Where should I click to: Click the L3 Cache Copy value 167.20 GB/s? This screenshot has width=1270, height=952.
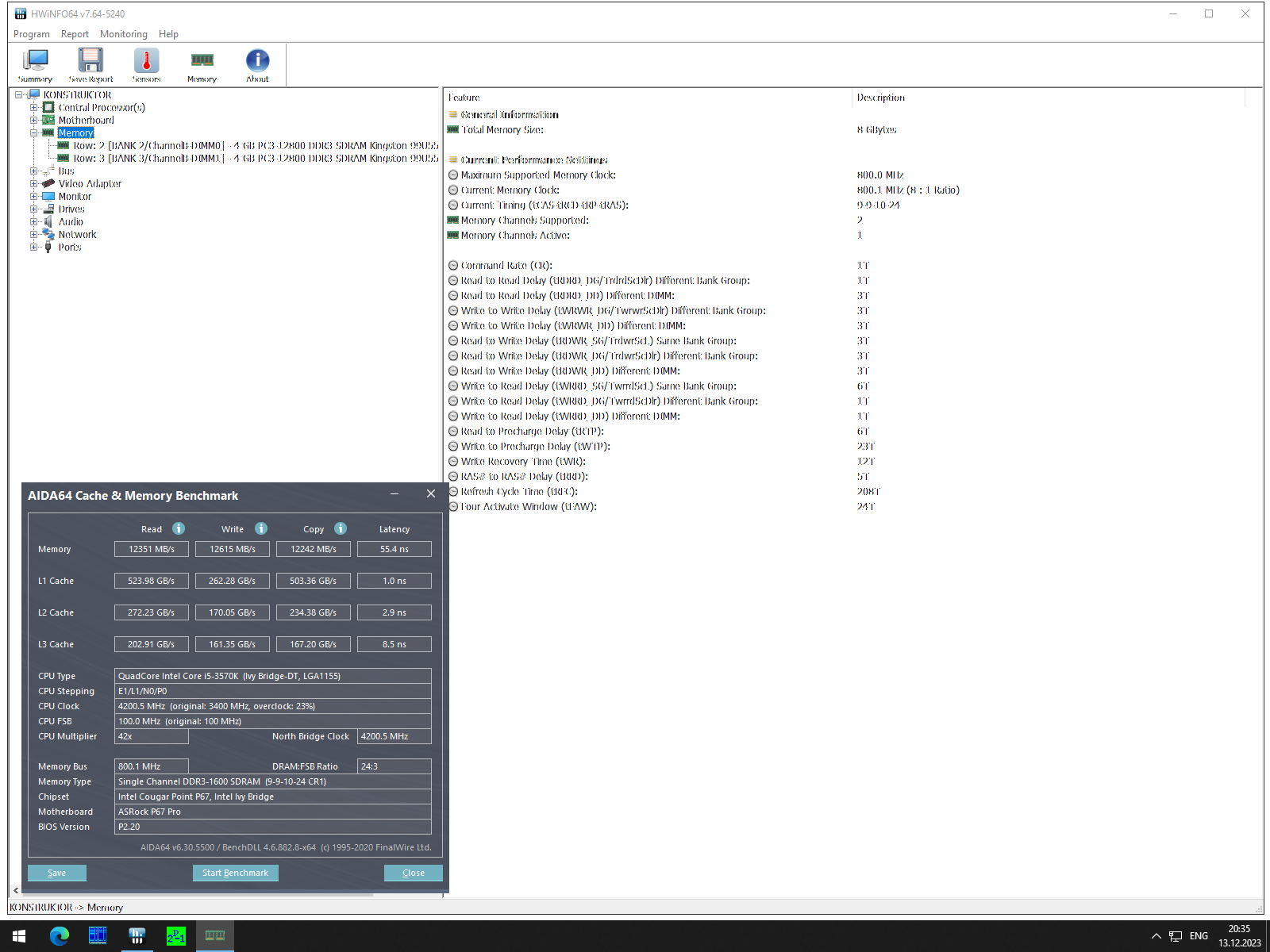314,644
